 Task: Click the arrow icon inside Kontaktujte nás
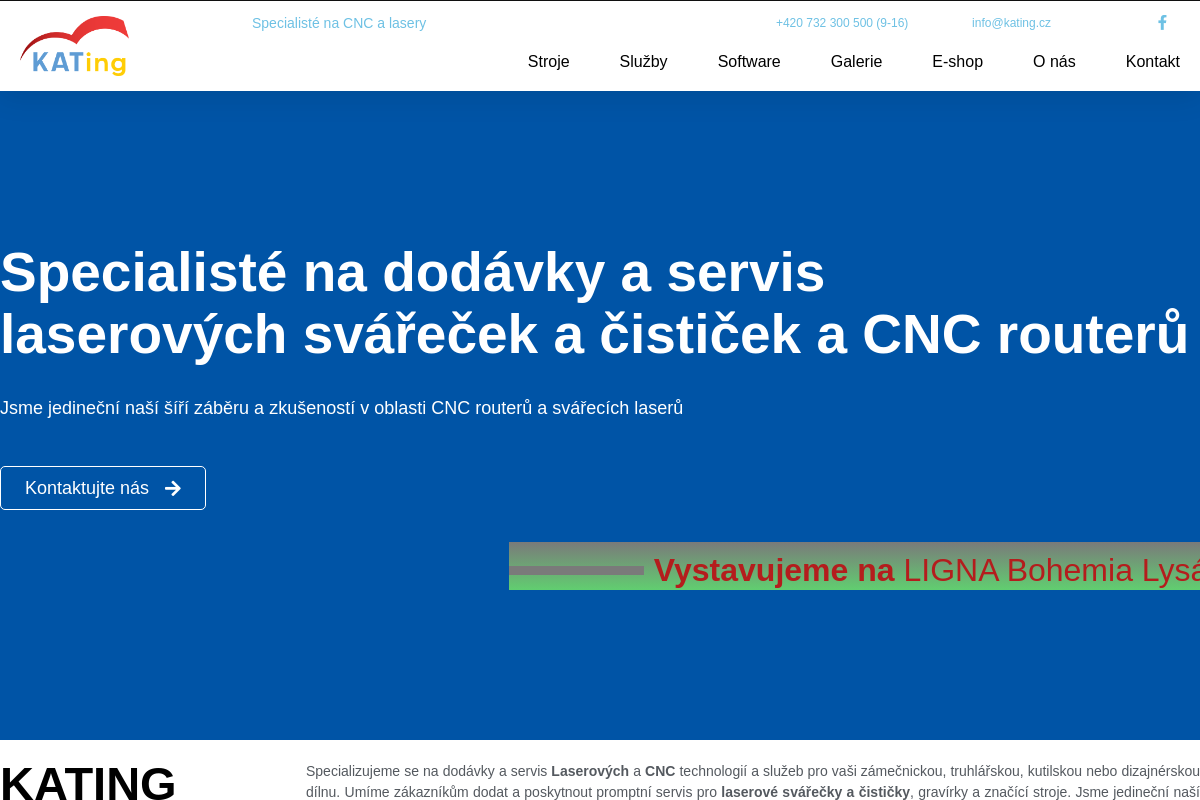[174, 488]
